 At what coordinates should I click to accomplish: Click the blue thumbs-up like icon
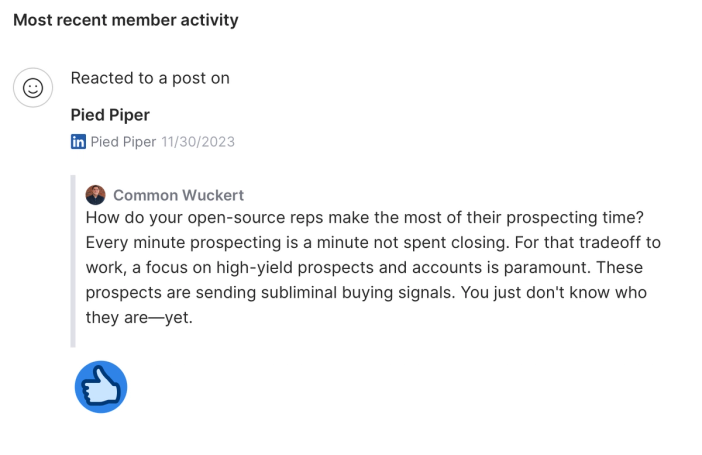pos(101,386)
